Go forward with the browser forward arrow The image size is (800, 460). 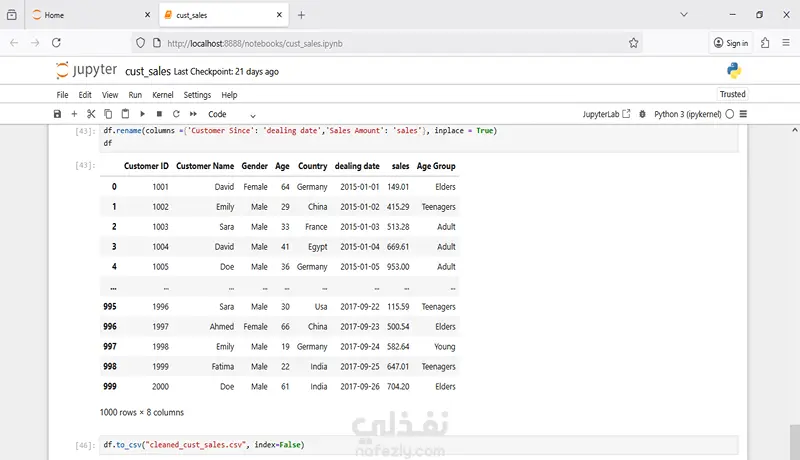click(x=35, y=43)
